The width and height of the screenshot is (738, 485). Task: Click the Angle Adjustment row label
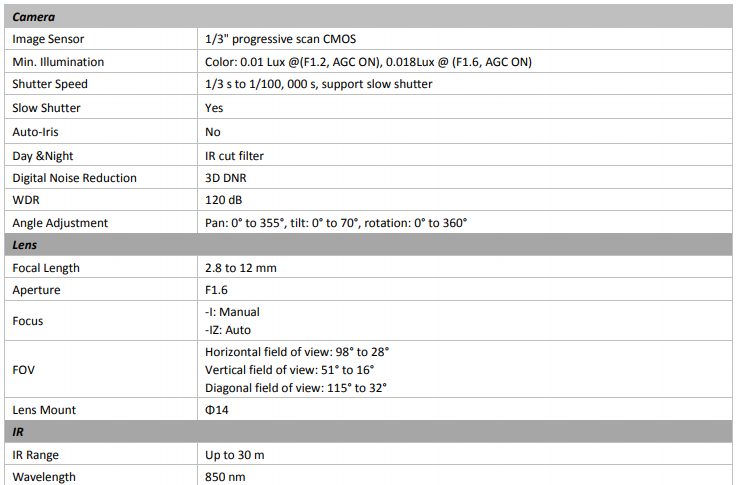click(x=60, y=223)
